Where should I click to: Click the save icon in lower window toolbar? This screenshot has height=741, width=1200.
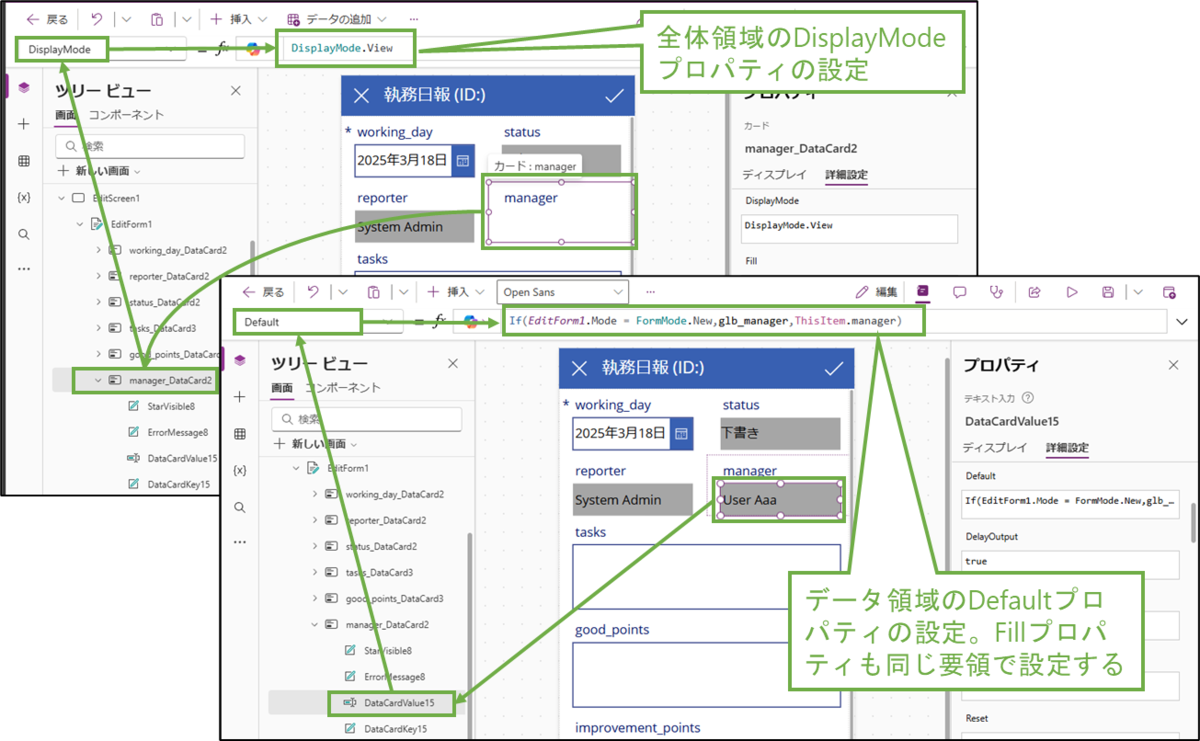[x=1108, y=292]
